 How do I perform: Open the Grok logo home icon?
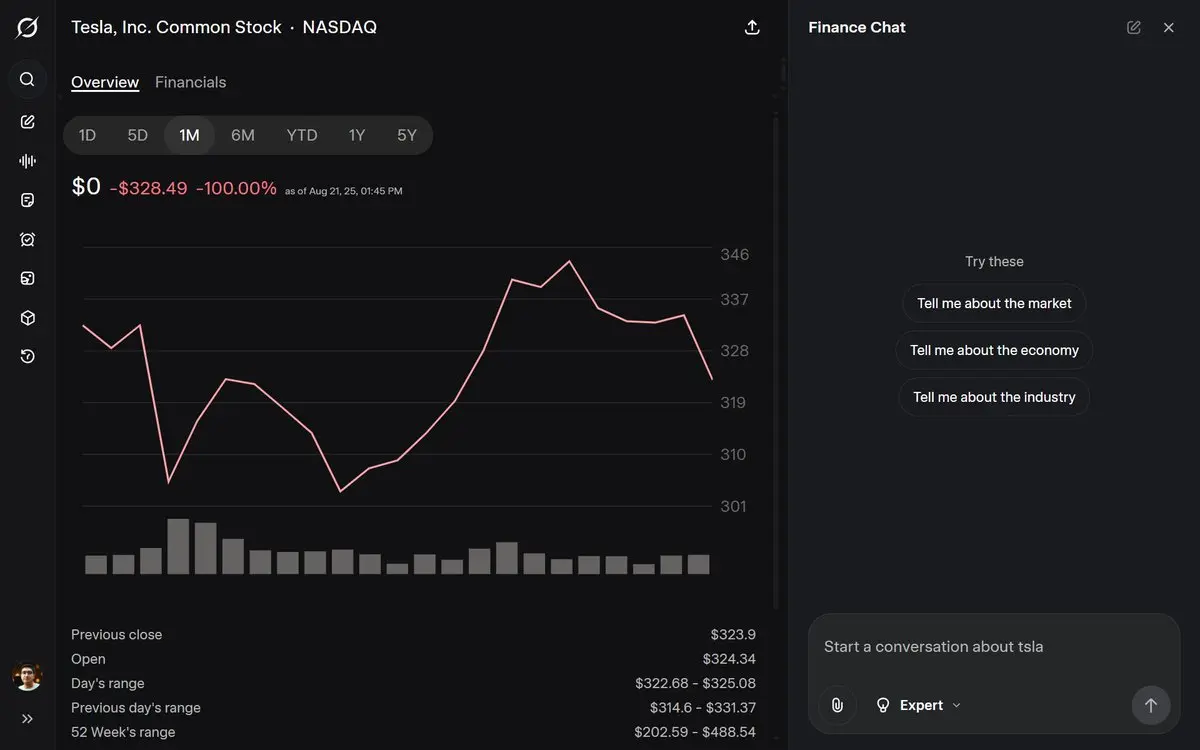[x=27, y=27]
